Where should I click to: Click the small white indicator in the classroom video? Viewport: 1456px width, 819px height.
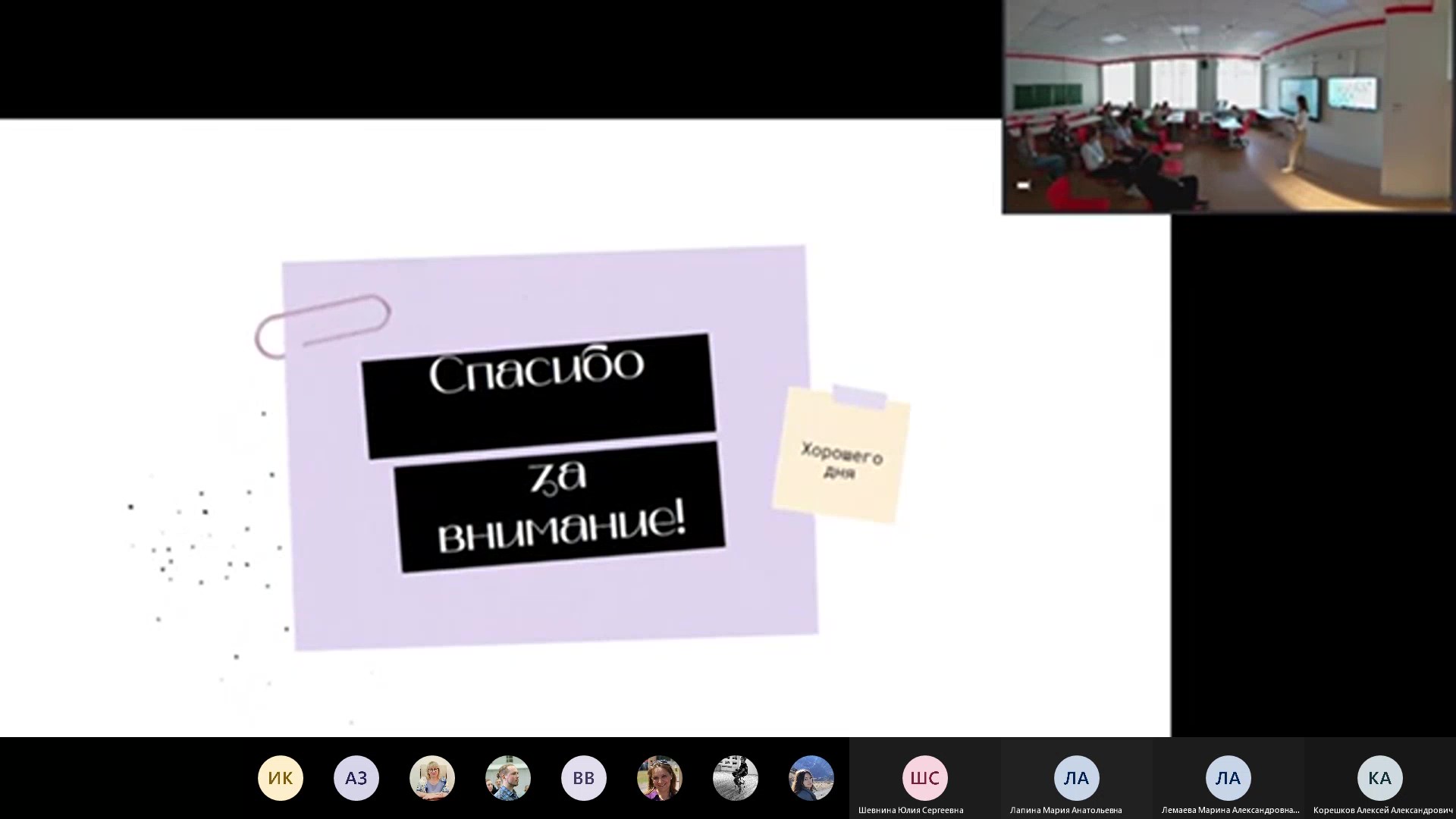(1023, 185)
